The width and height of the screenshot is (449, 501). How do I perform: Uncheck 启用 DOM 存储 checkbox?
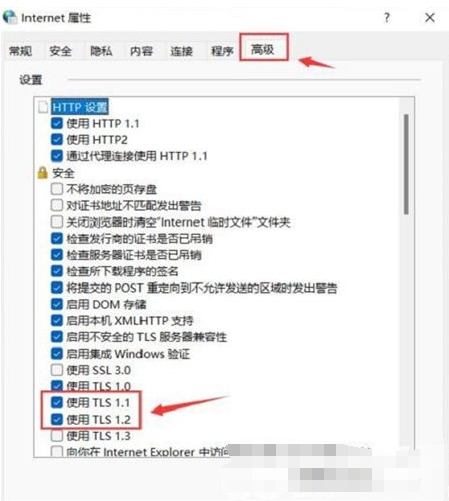point(57,304)
